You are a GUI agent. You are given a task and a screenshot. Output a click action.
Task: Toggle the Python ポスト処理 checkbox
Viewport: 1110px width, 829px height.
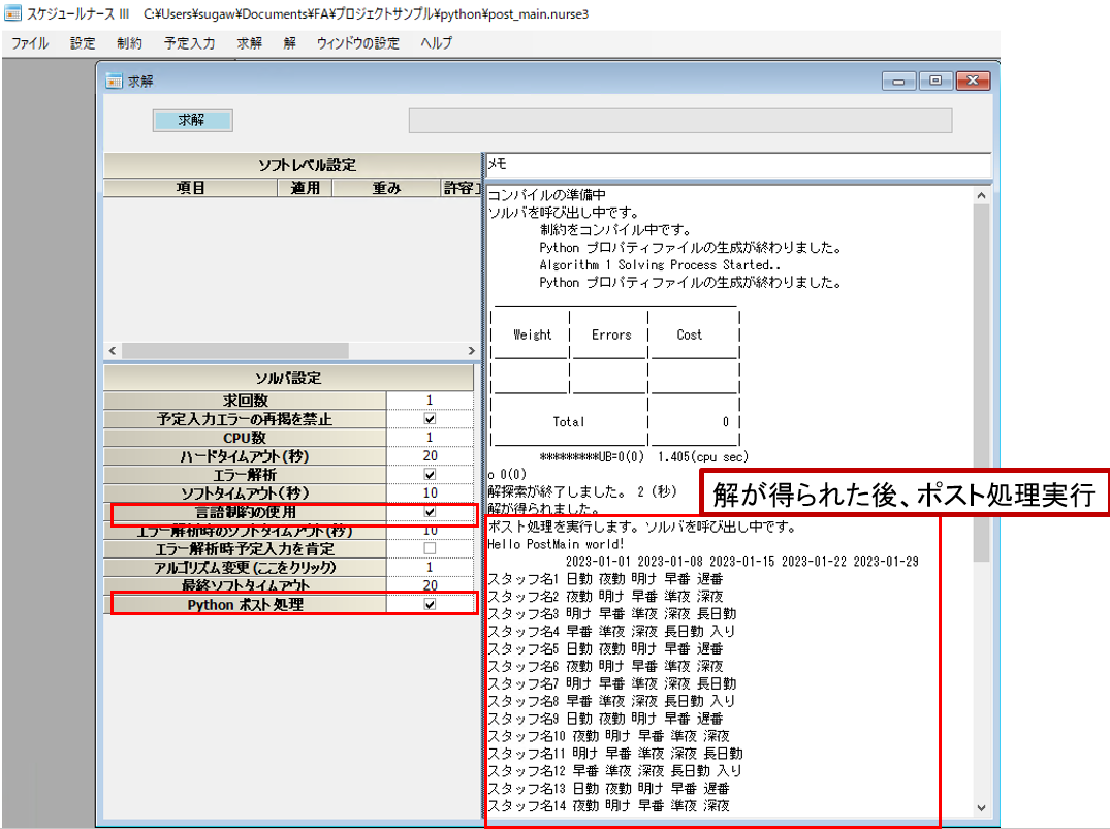430,604
